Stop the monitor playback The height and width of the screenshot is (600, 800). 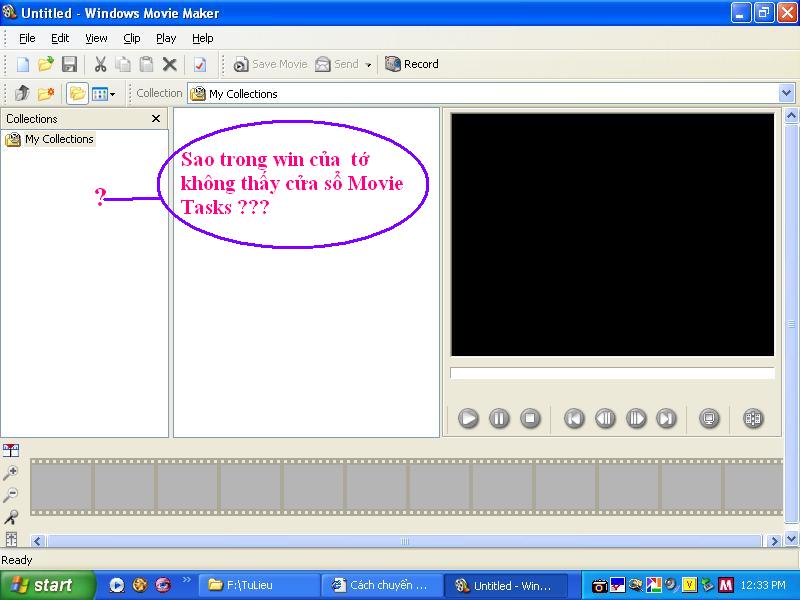(530, 418)
